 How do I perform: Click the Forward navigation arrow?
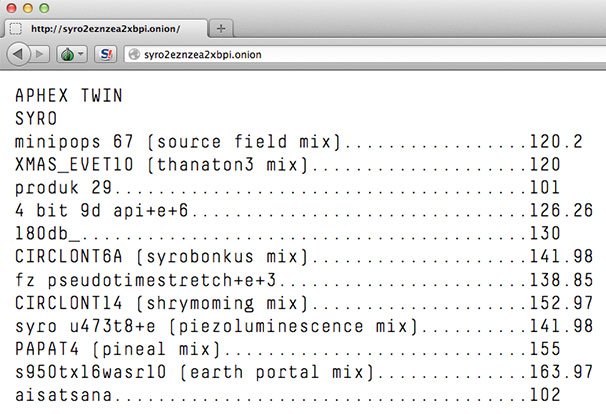41,53
